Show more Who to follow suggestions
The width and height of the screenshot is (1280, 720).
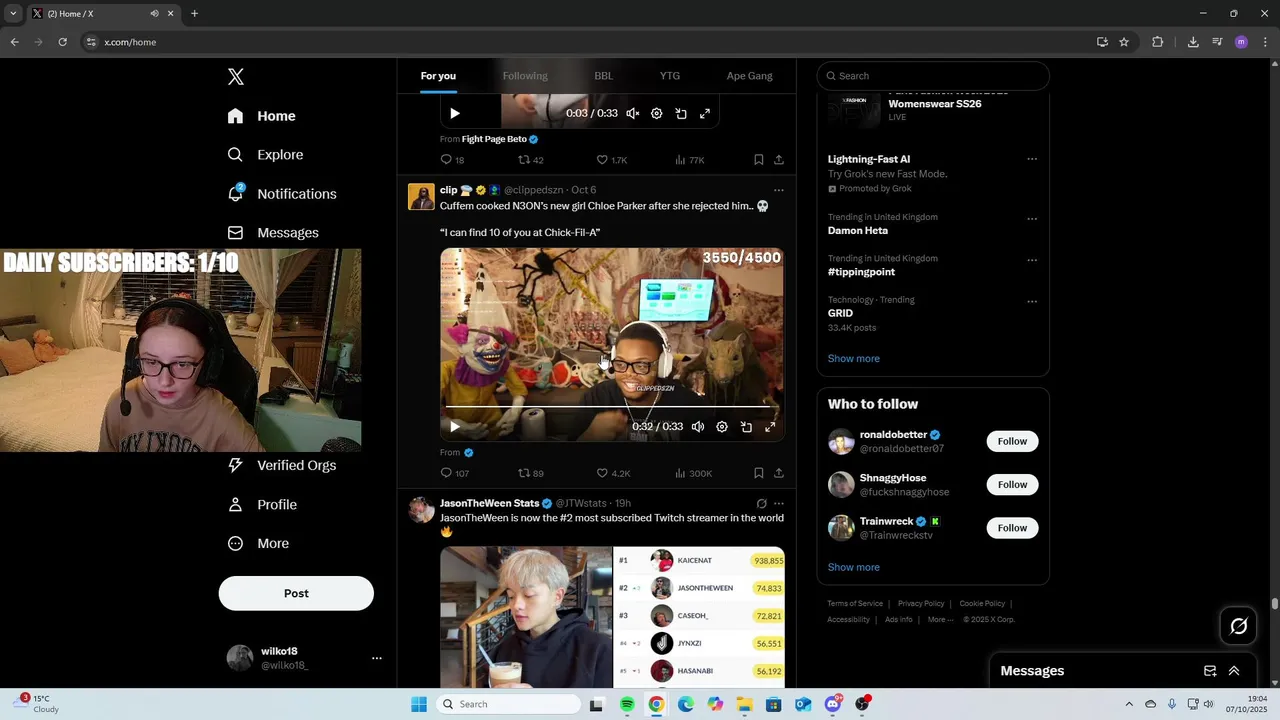click(x=854, y=568)
